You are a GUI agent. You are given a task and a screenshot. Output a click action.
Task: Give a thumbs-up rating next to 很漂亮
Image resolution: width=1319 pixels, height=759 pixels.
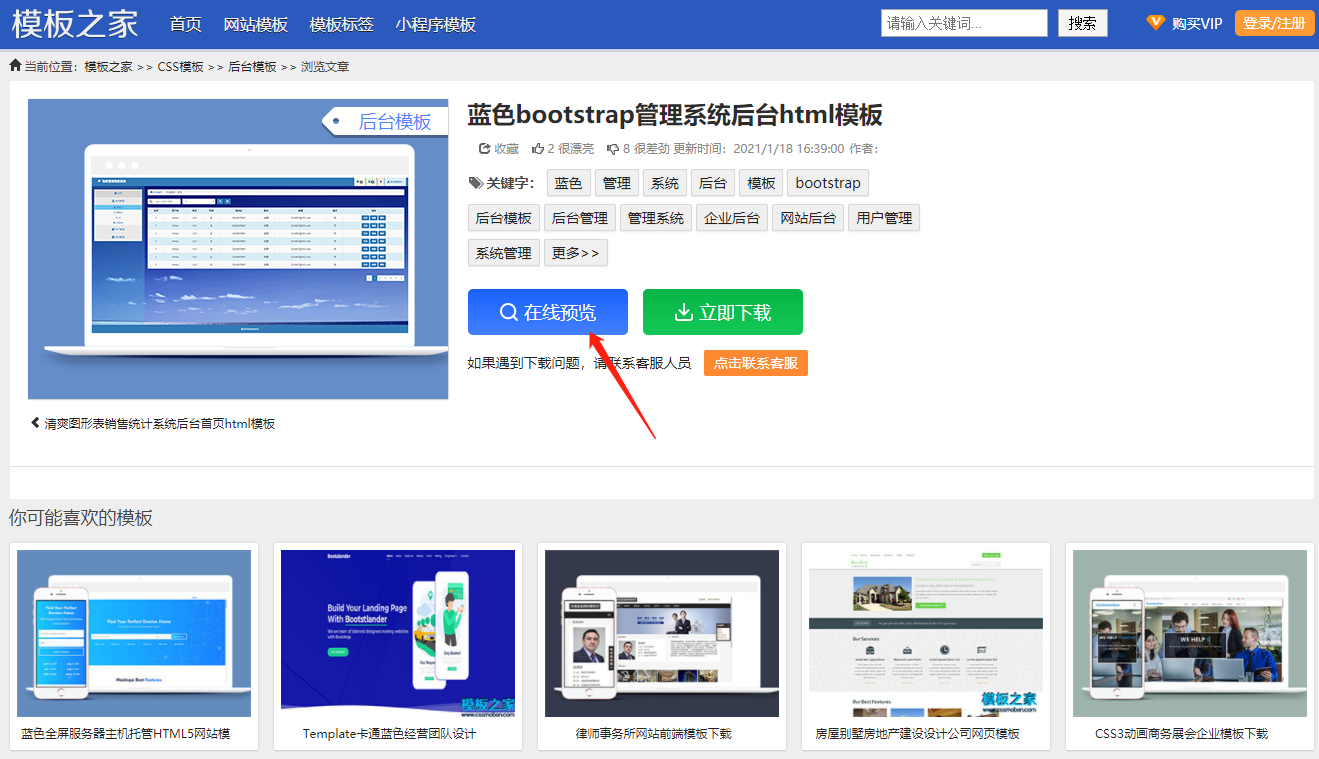(x=537, y=148)
